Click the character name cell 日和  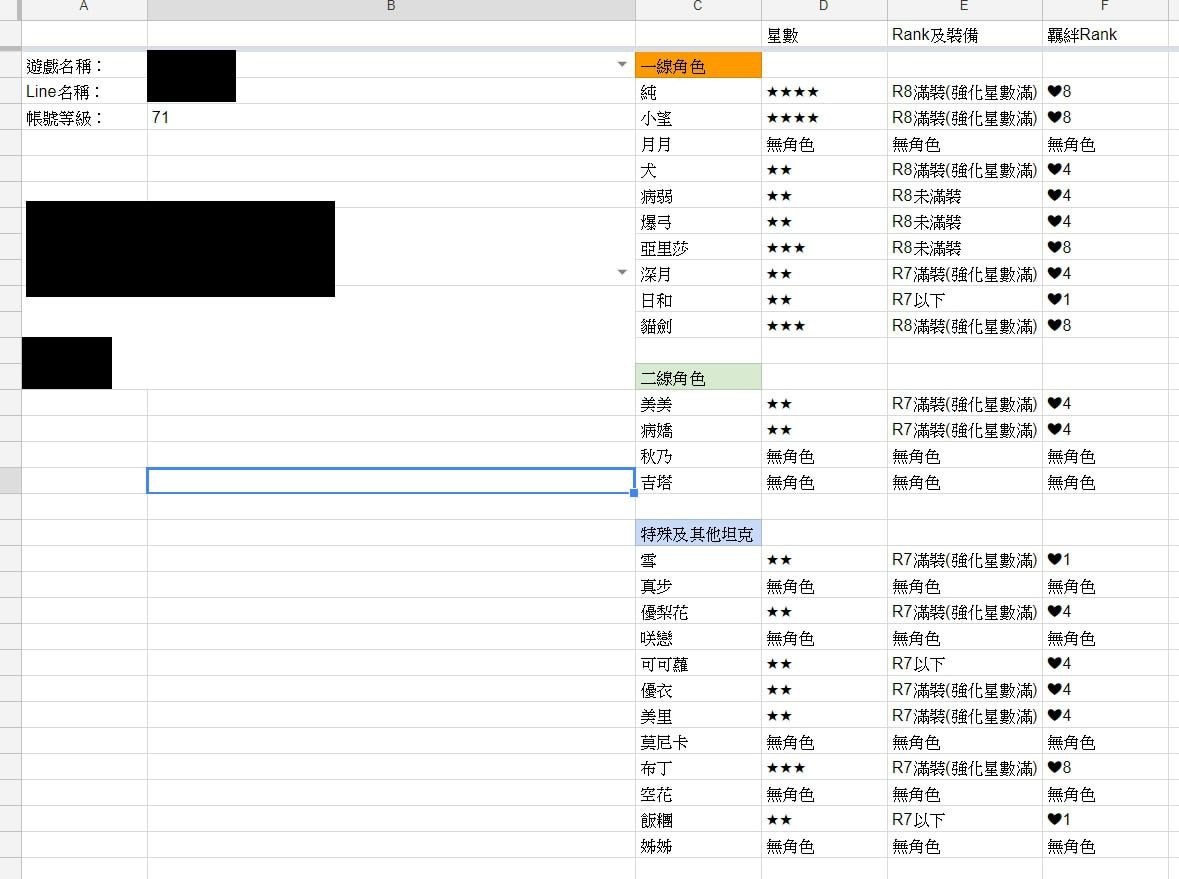pos(699,300)
